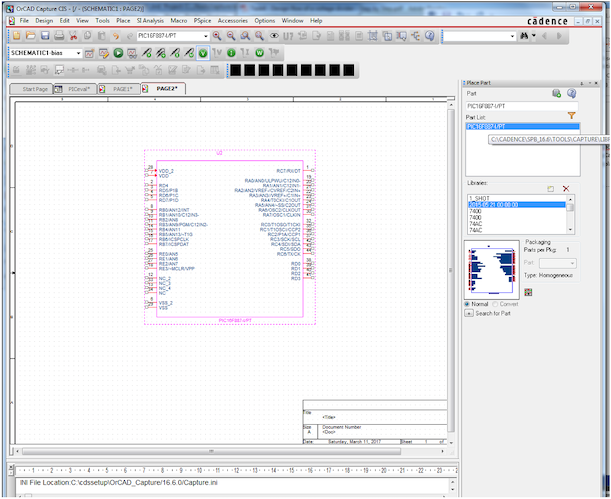The height and width of the screenshot is (499, 611).
Task: Open the SCHEMATIC1-bias profile dropdown
Action: [77, 52]
